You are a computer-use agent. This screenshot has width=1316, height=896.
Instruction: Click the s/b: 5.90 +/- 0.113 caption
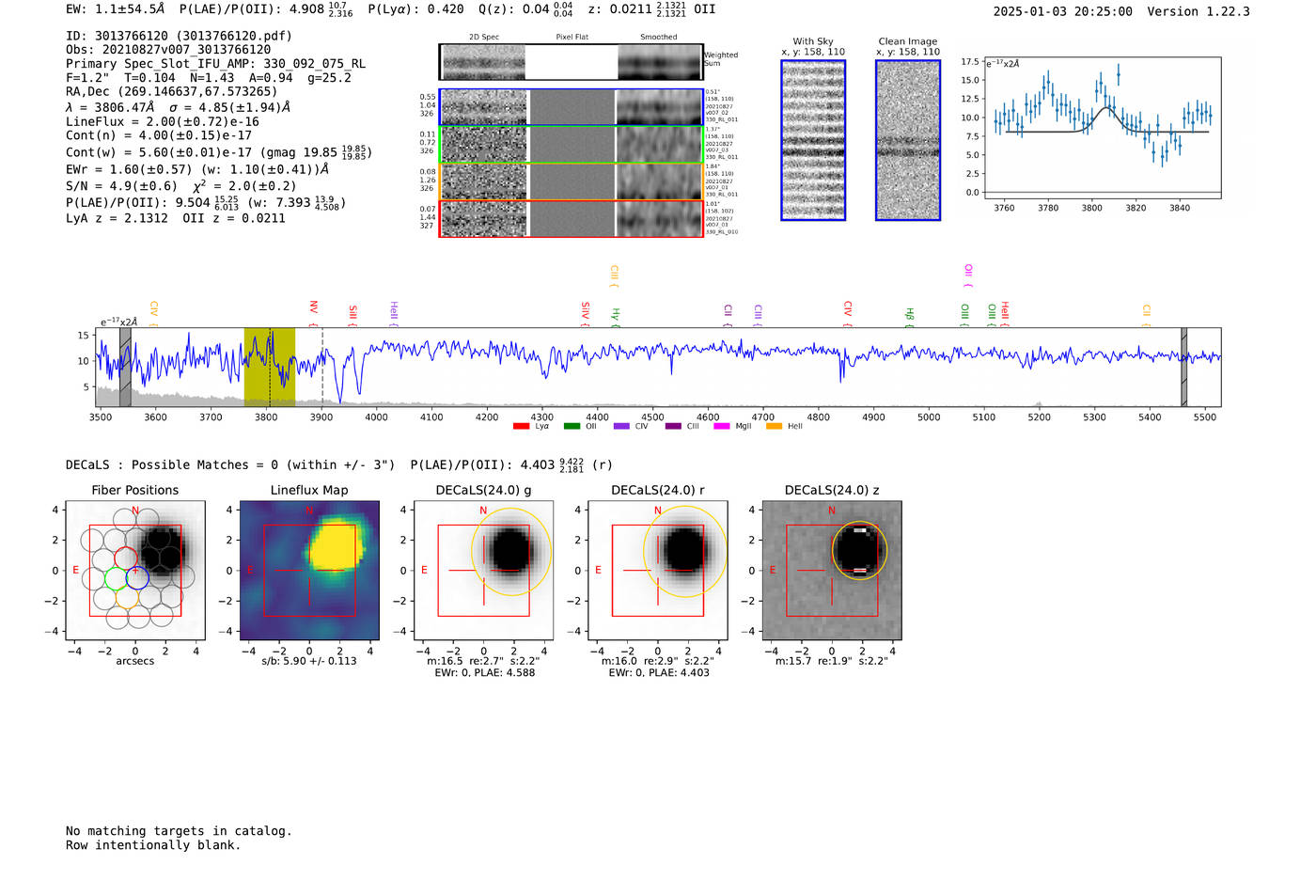[x=309, y=661]
